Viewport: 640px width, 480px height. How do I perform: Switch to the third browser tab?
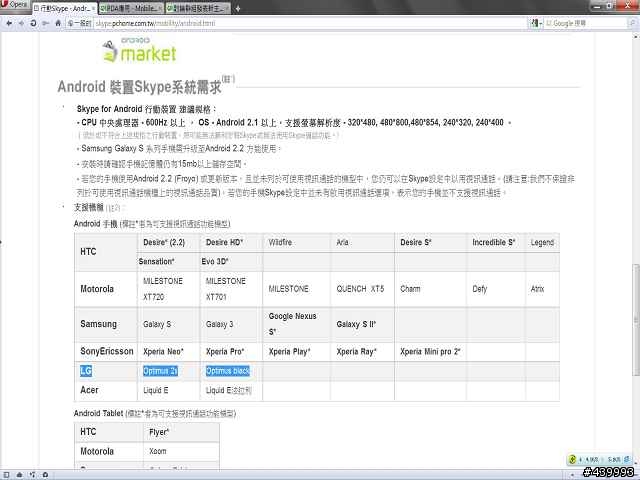click(x=198, y=8)
